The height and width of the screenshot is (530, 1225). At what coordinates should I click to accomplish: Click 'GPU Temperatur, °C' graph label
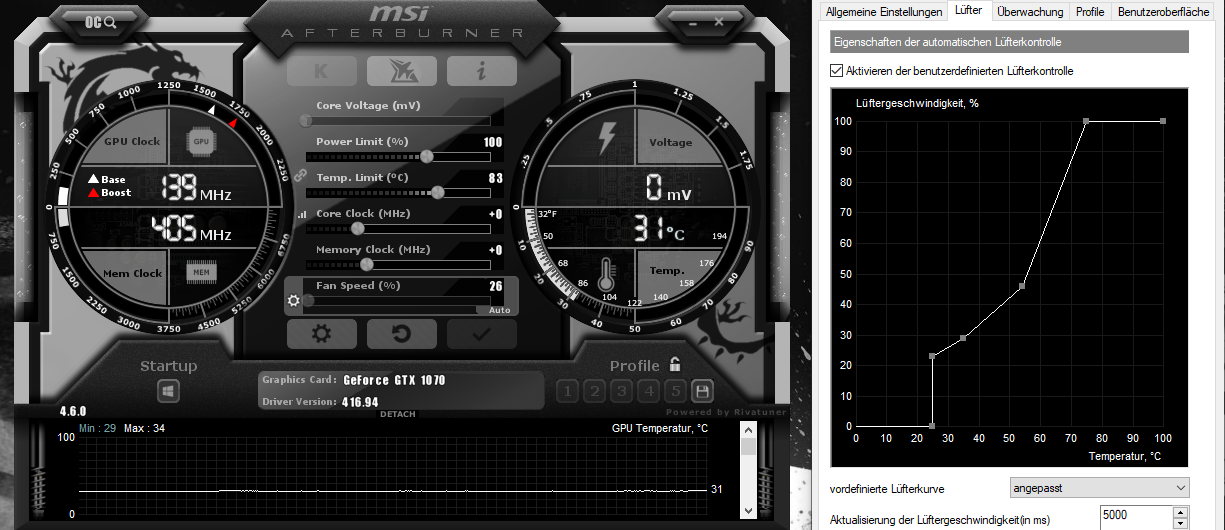(x=659, y=428)
